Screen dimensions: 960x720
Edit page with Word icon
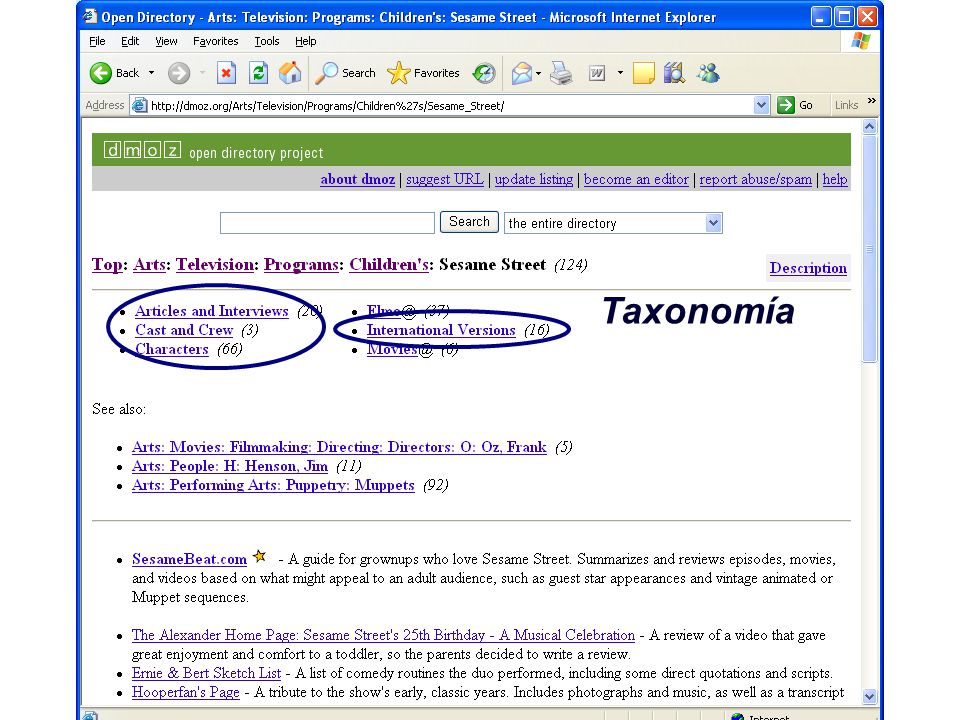coord(597,73)
